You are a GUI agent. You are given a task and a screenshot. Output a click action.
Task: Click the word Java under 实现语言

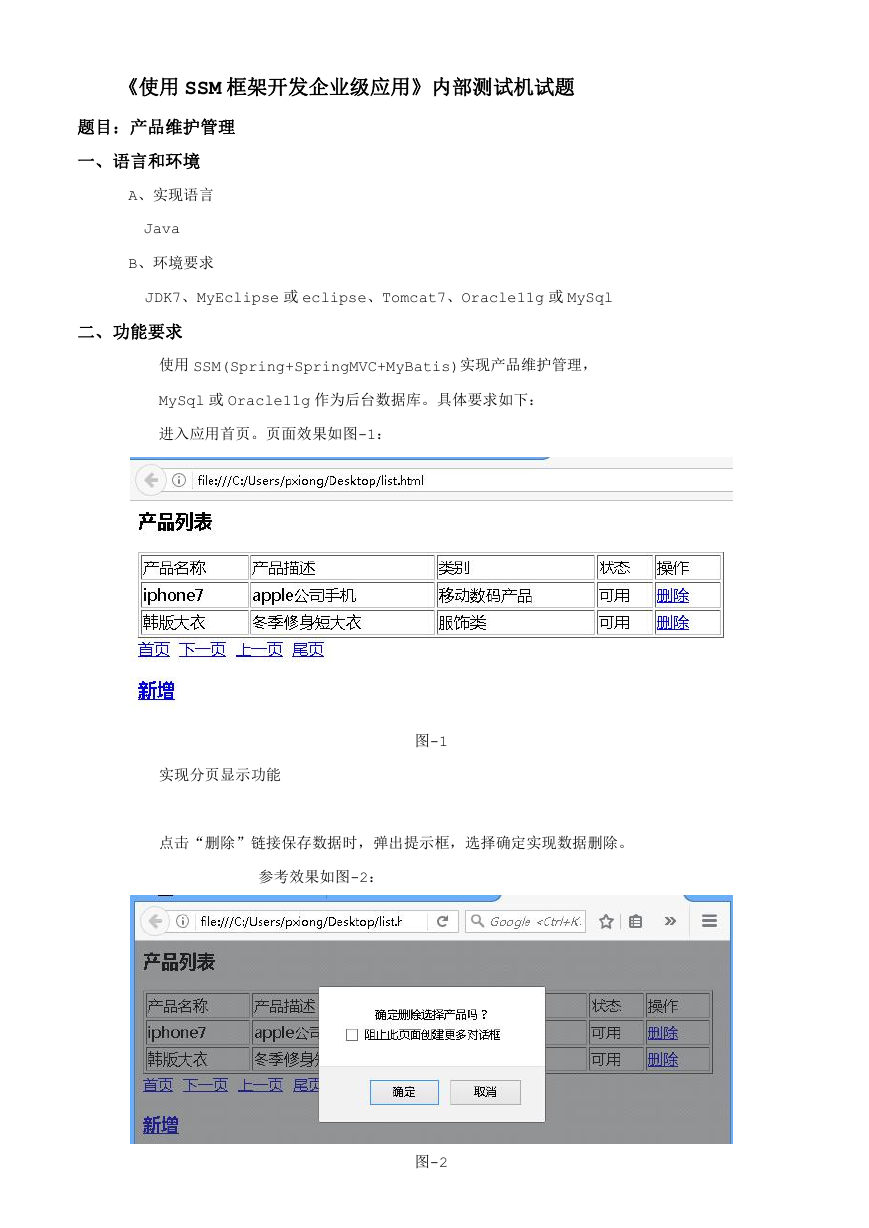point(162,229)
